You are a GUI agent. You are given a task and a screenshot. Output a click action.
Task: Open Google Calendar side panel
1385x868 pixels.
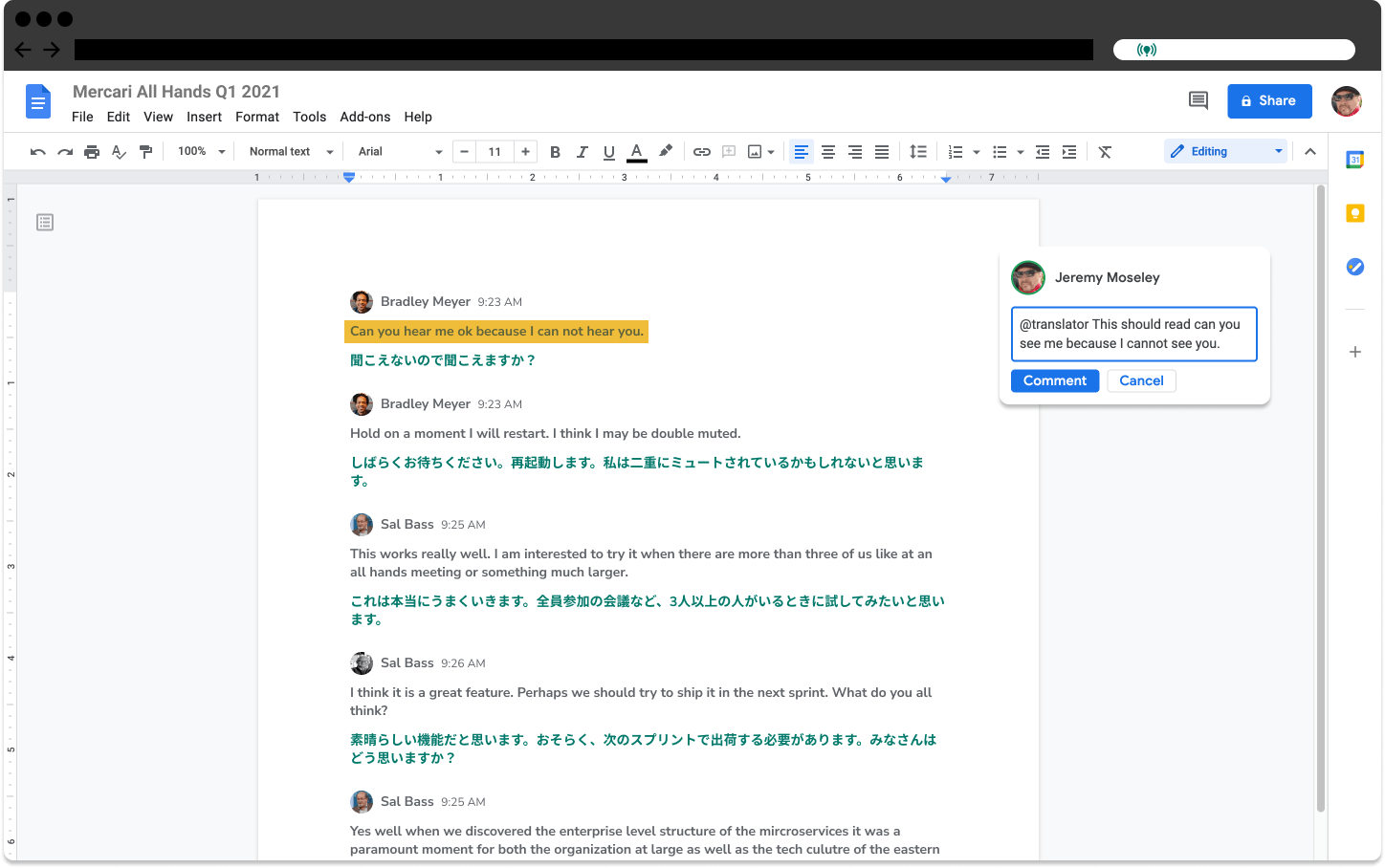1354,160
